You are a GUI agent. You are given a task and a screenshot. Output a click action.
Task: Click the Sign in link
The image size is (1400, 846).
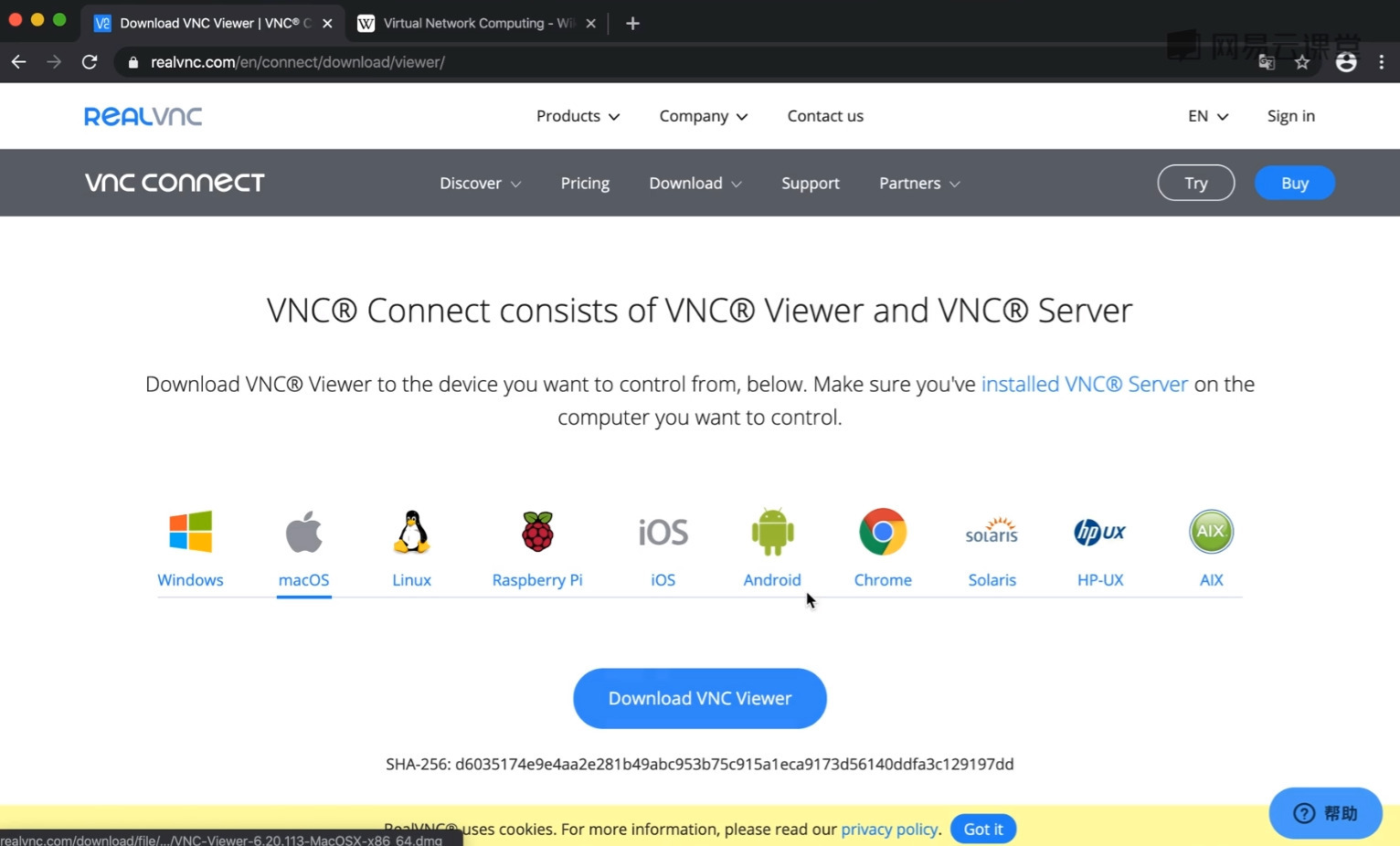1291,116
